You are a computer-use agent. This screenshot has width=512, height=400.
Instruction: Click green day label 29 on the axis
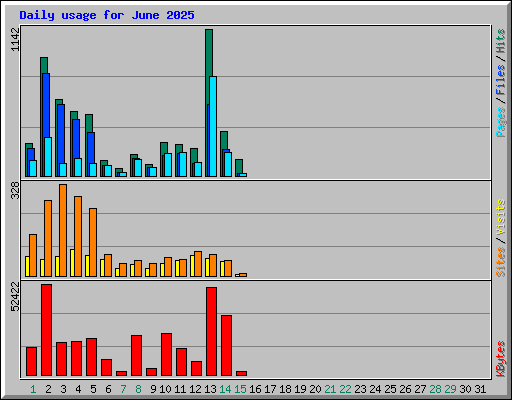pos(450,389)
